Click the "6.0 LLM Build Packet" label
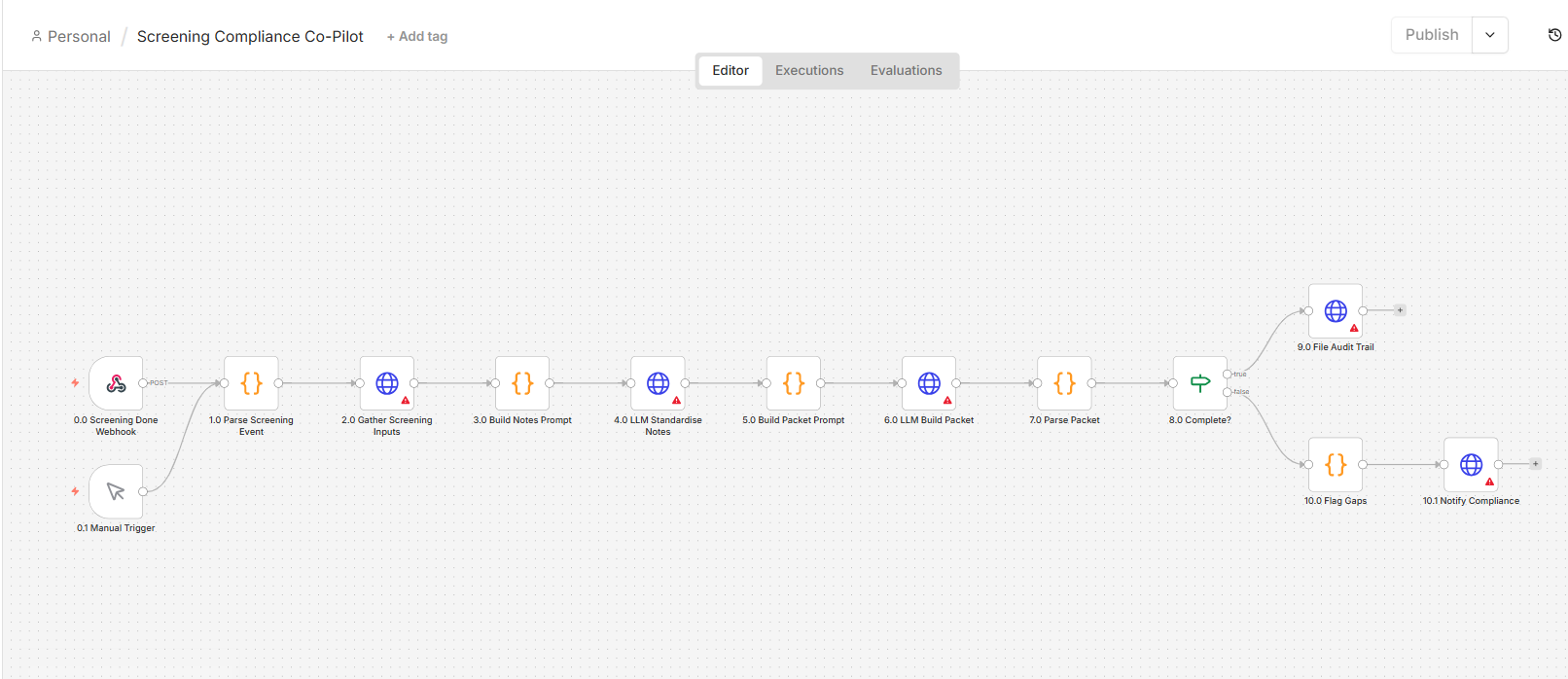1568x679 pixels. tap(929, 420)
